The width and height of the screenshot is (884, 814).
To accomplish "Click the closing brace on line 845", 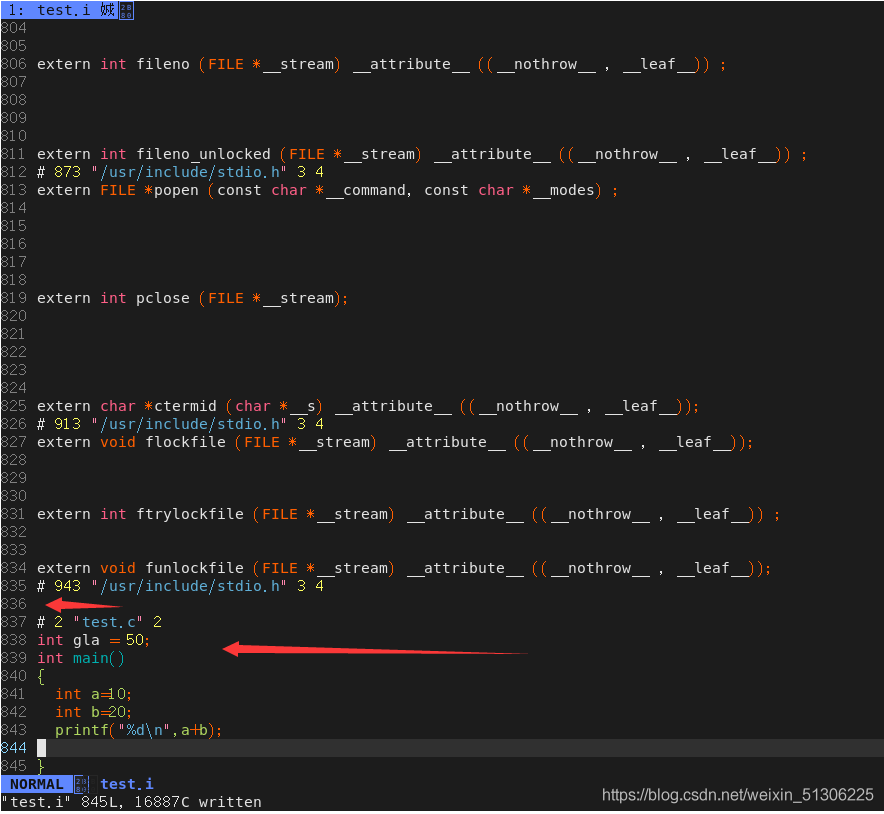I will [41, 766].
